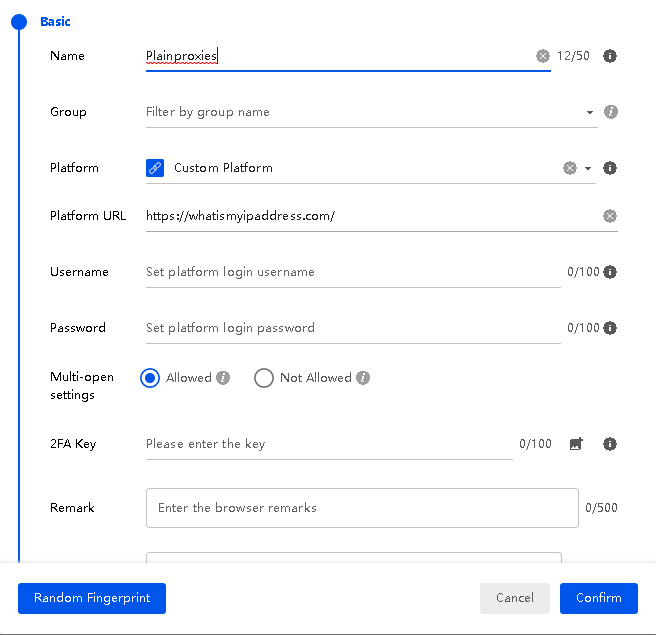This screenshot has width=656, height=635.
Task: Show info for the Username field
Action: [x=610, y=272]
